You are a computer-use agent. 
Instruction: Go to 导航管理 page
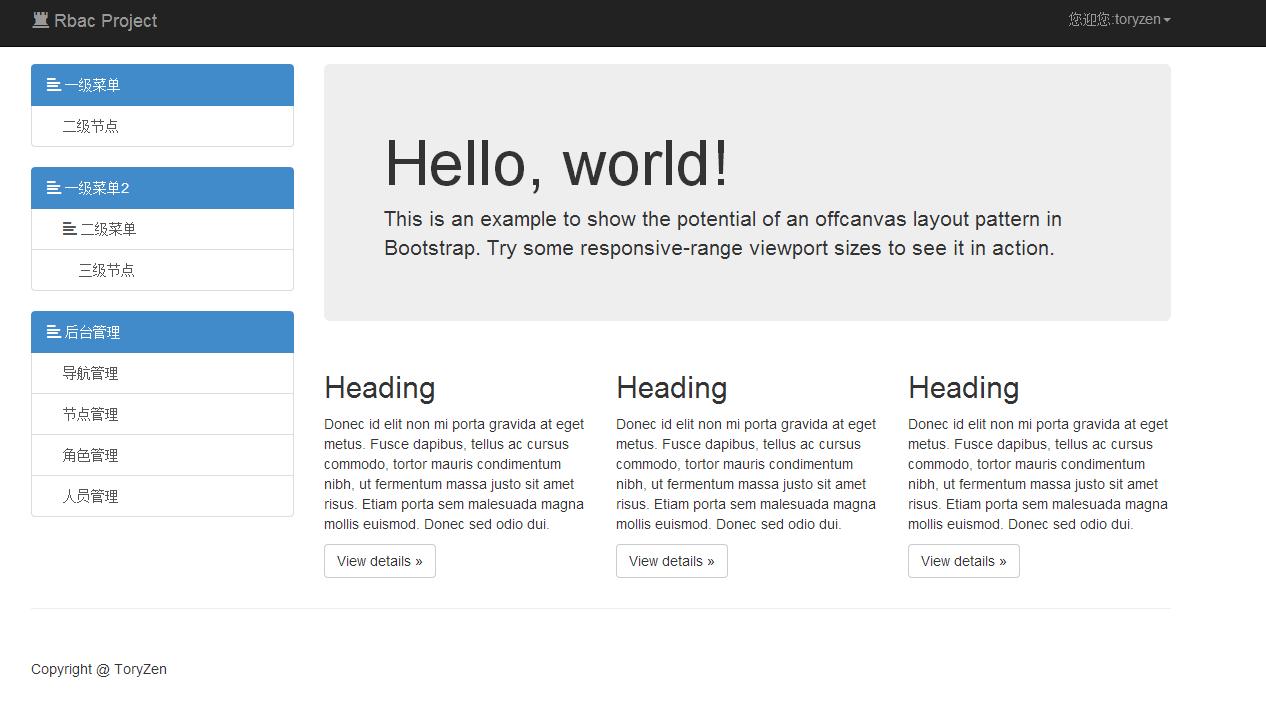pyautogui.click(x=162, y=373)
